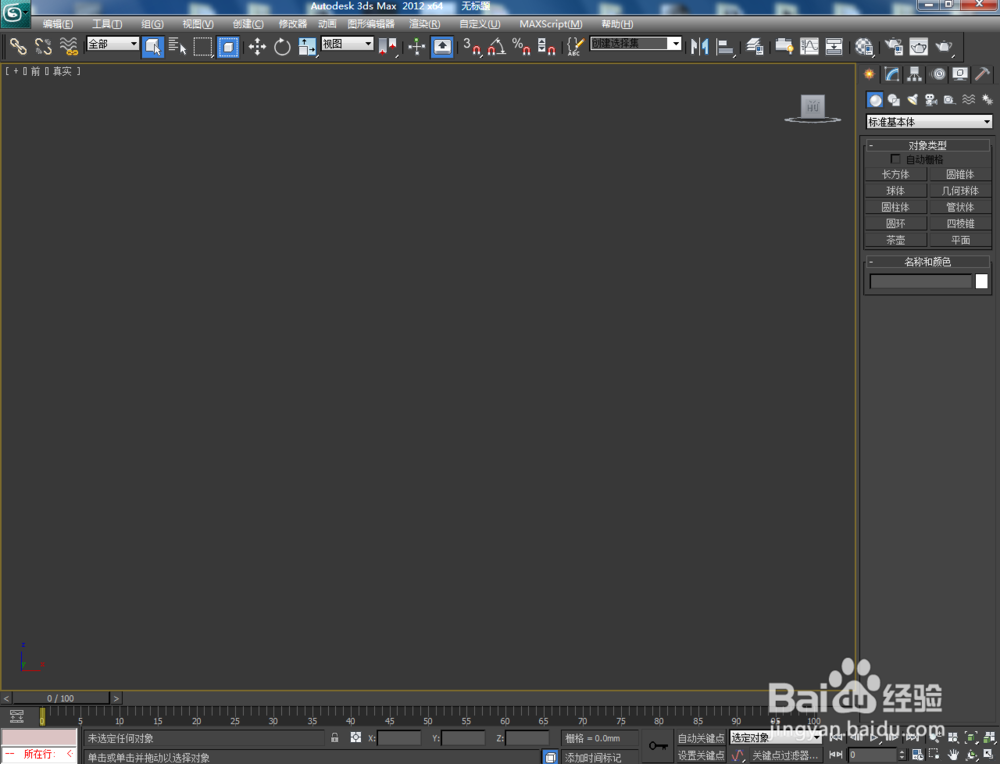Screen dimensions: 1000x764
Task: Activate Select and Rotate tool
Action: click(x=282, y=47)
